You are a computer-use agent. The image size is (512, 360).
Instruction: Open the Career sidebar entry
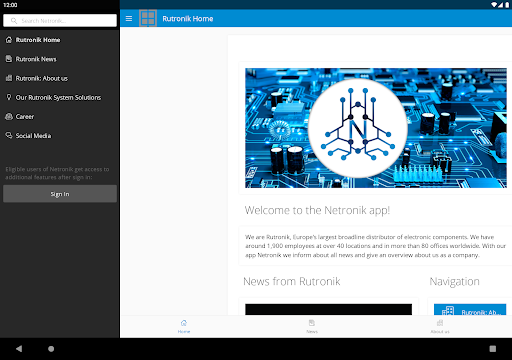[60, 117]
